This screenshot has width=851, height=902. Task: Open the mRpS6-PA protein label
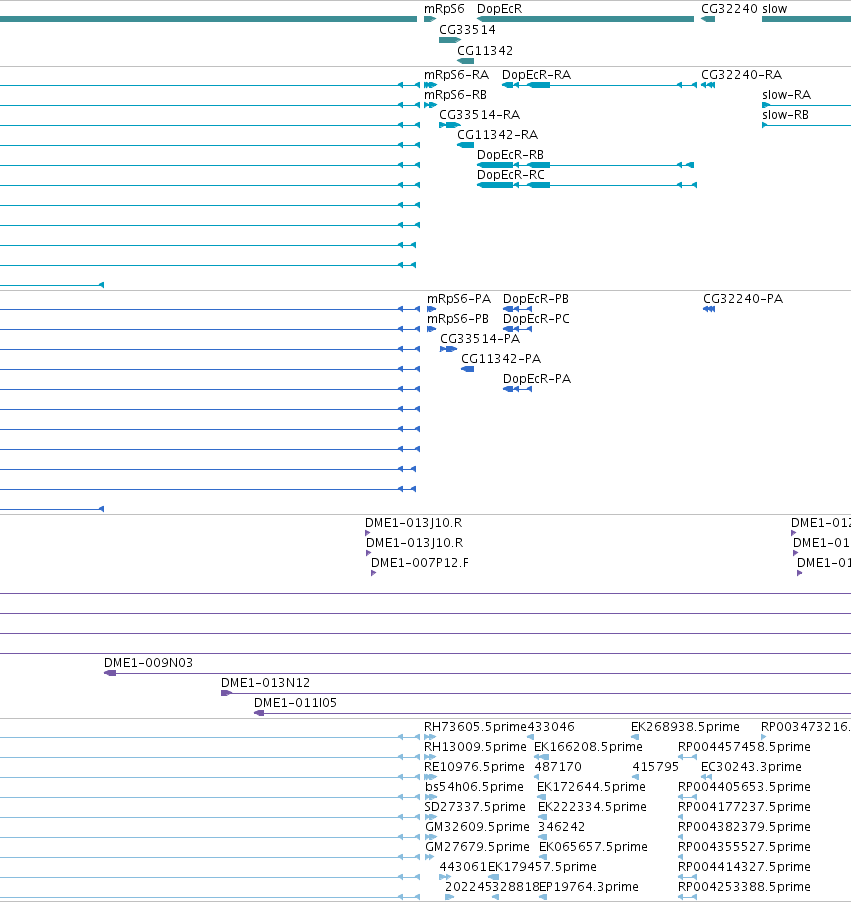[x=459, y=299]
